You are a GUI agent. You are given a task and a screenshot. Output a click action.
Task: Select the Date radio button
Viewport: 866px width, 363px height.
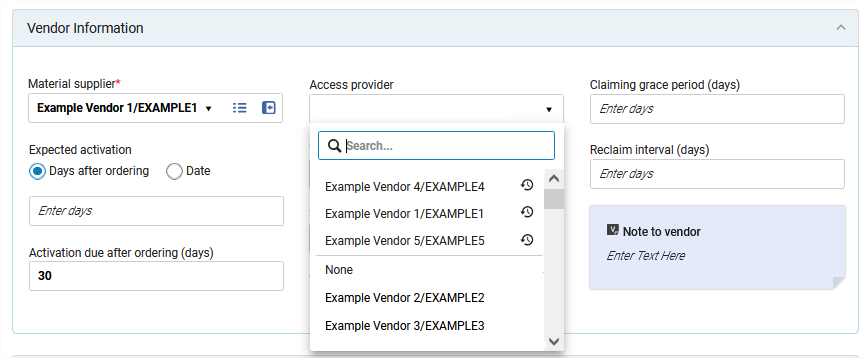pos(174,172)
